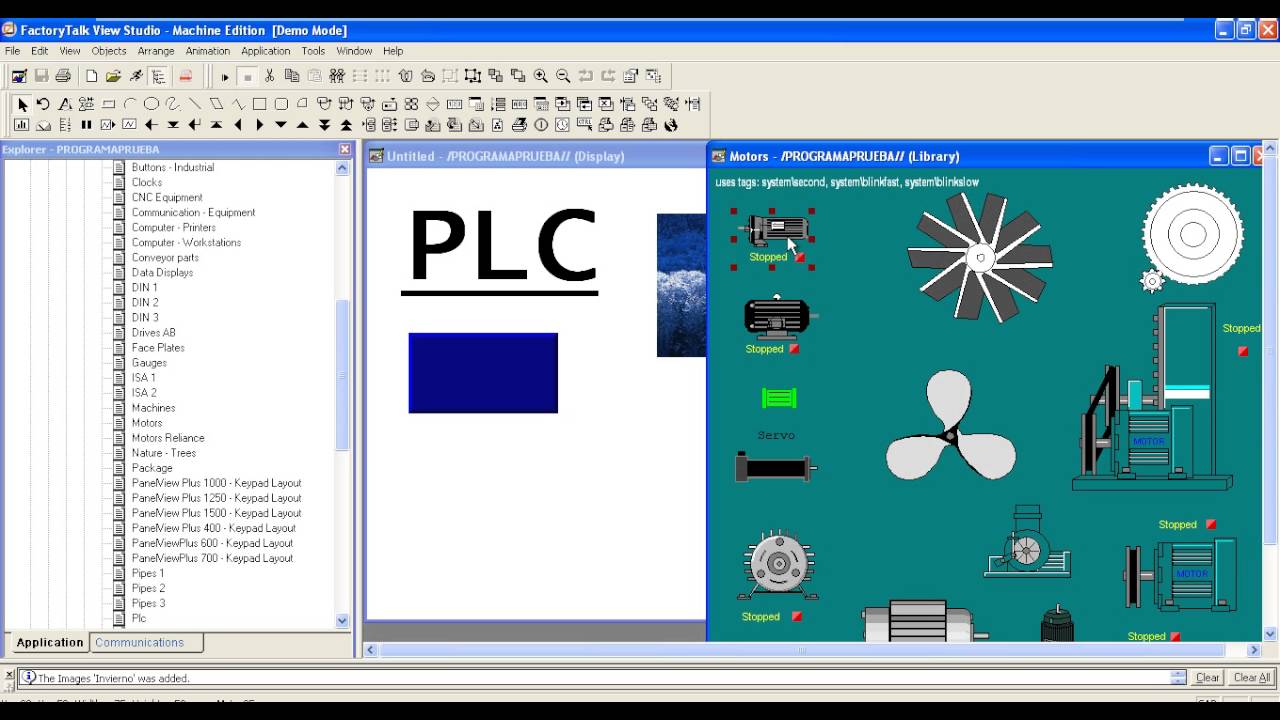Select the Line drawing tool
Viewport: 1280px width, 720px height.
point(195,104)
